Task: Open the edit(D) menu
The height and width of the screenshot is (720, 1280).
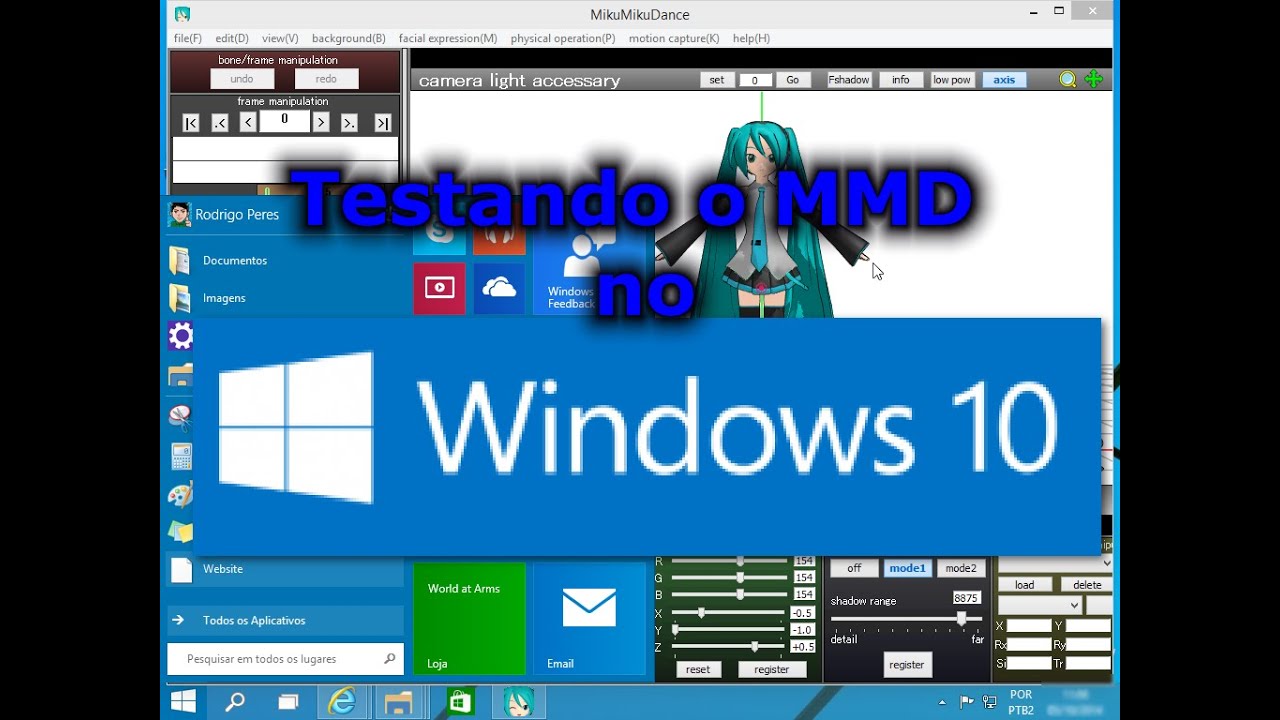Action: (232, 38)
